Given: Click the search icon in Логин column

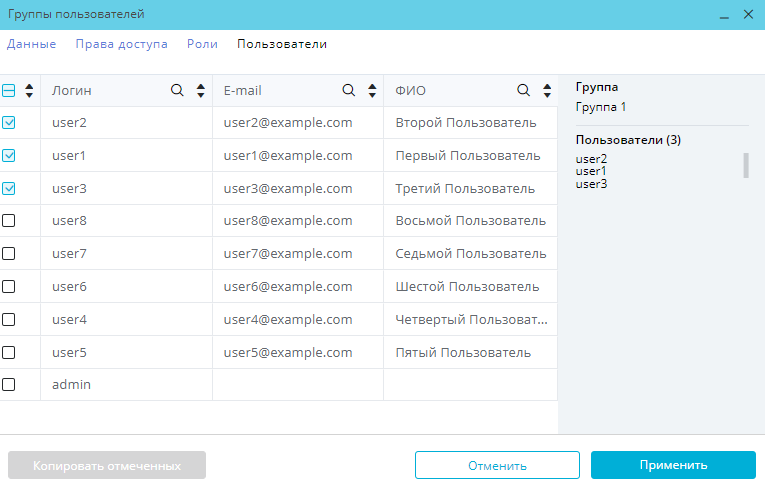Looking at the screenshot, I should [x=177, y=90].
